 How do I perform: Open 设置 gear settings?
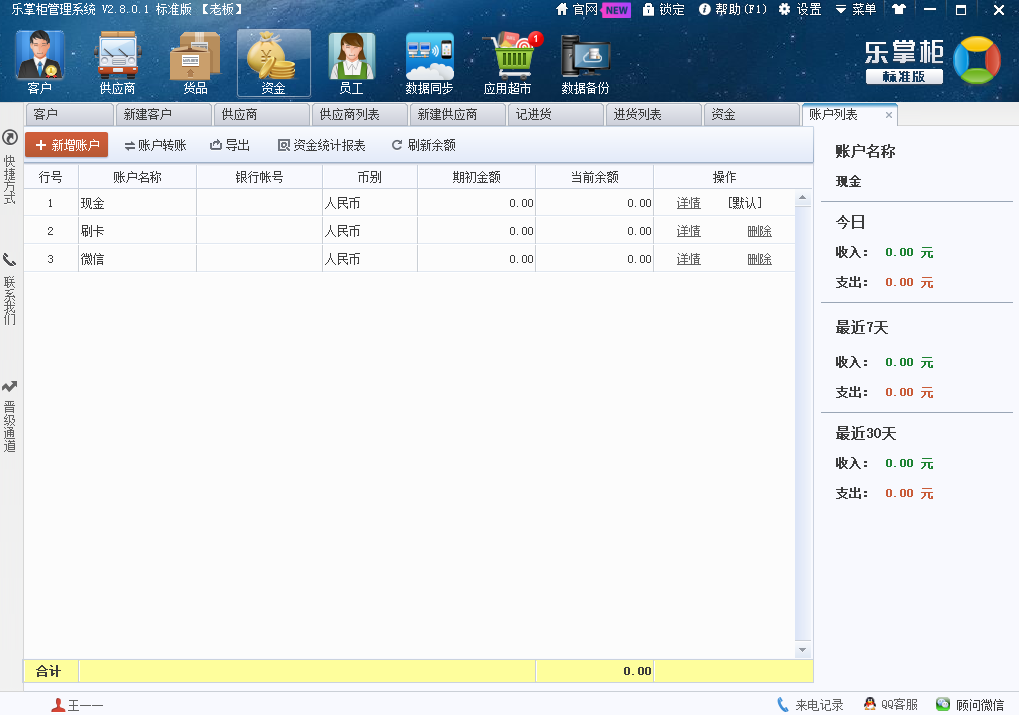click(800, 10)
